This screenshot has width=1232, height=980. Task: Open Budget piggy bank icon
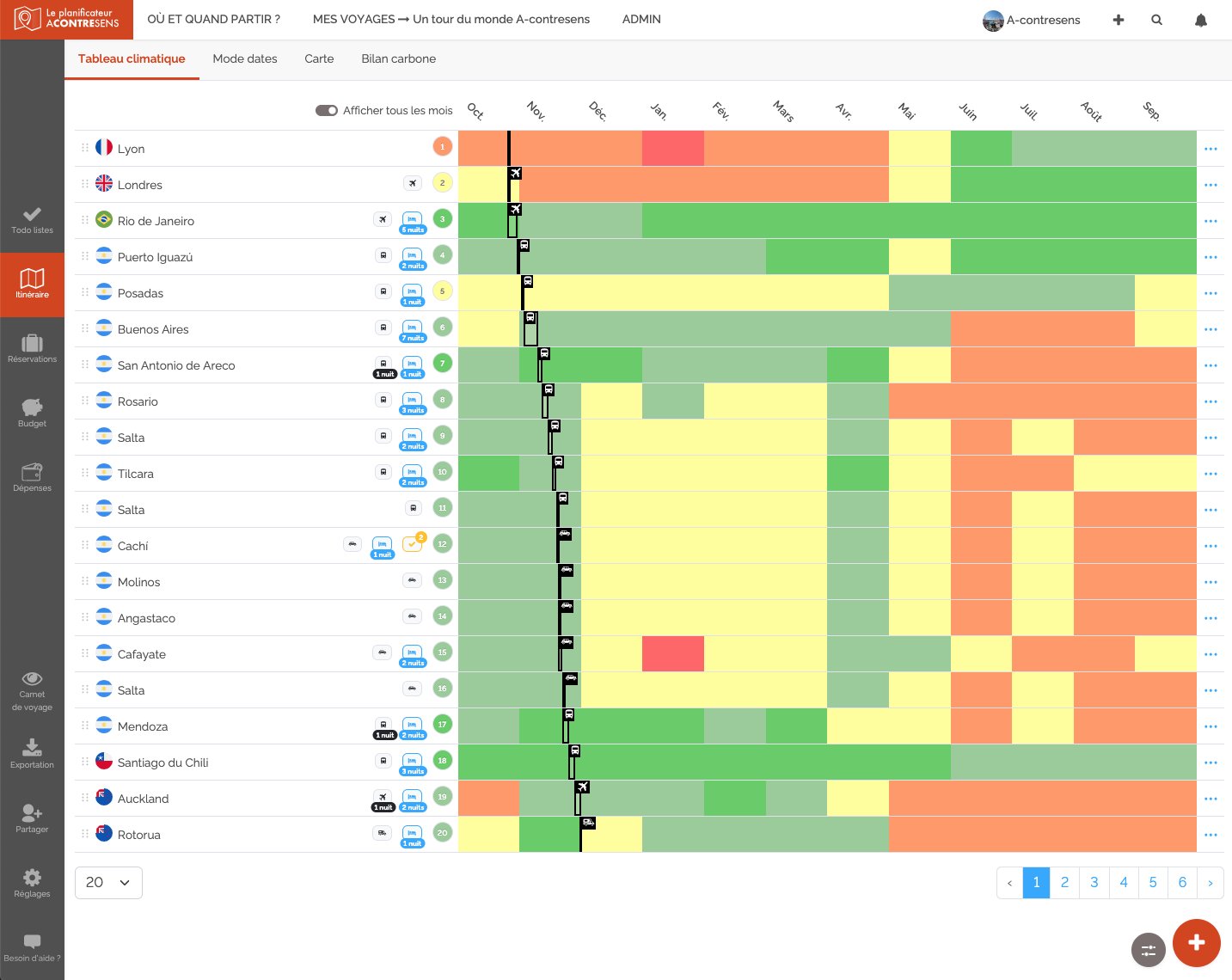point(32,407)
